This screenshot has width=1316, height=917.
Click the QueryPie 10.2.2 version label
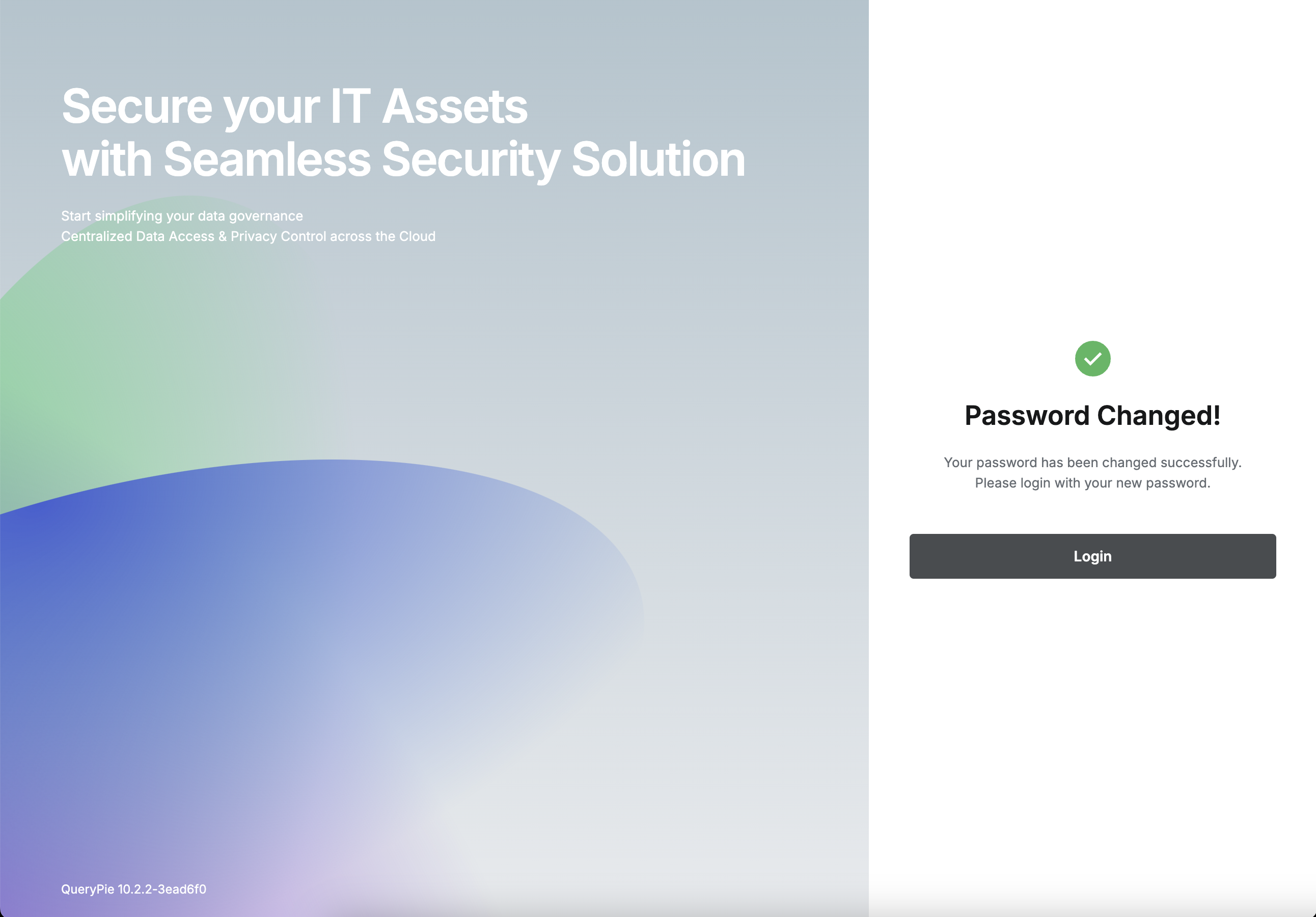[133, 889]
